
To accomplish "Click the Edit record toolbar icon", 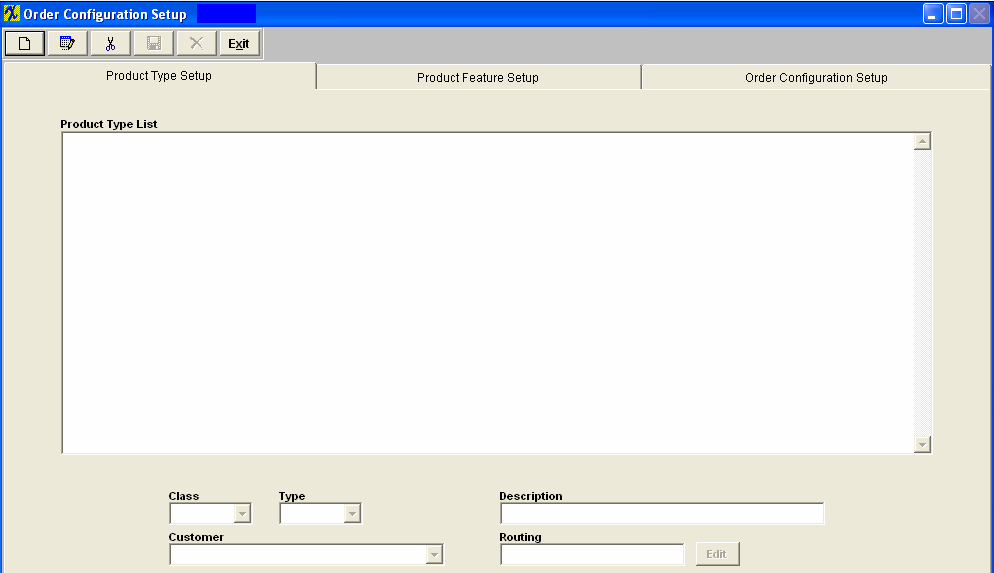I will tap(67, 44).
